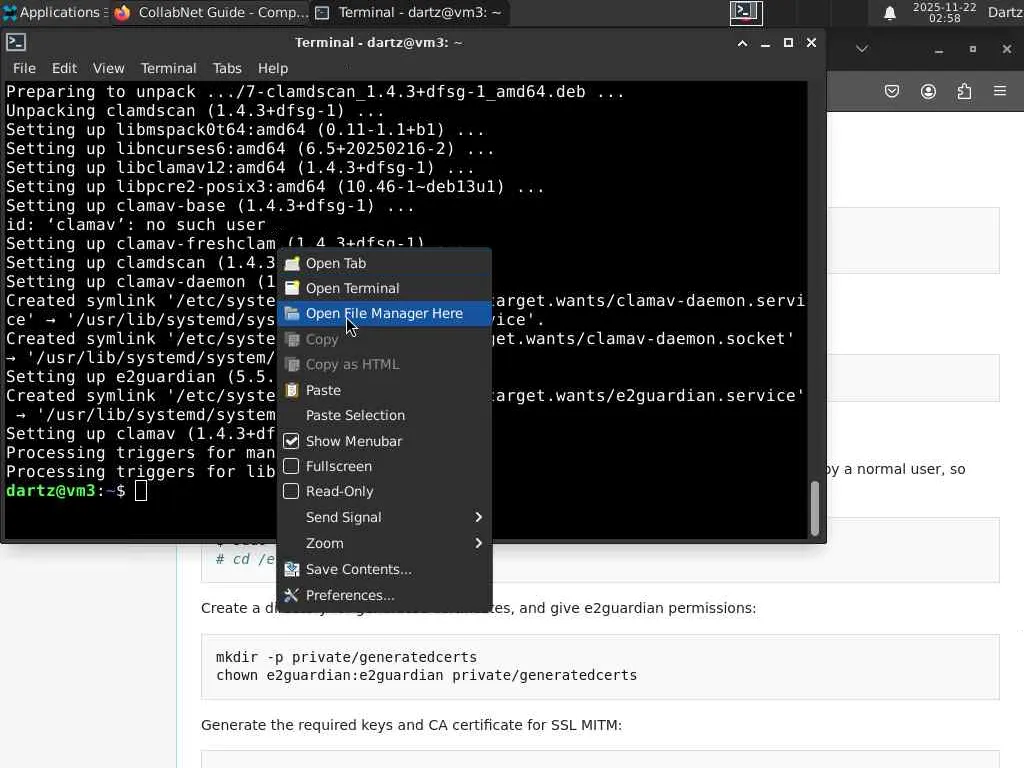
Task: Click the clipboard icon next to Paste
Action: (292, 391)
